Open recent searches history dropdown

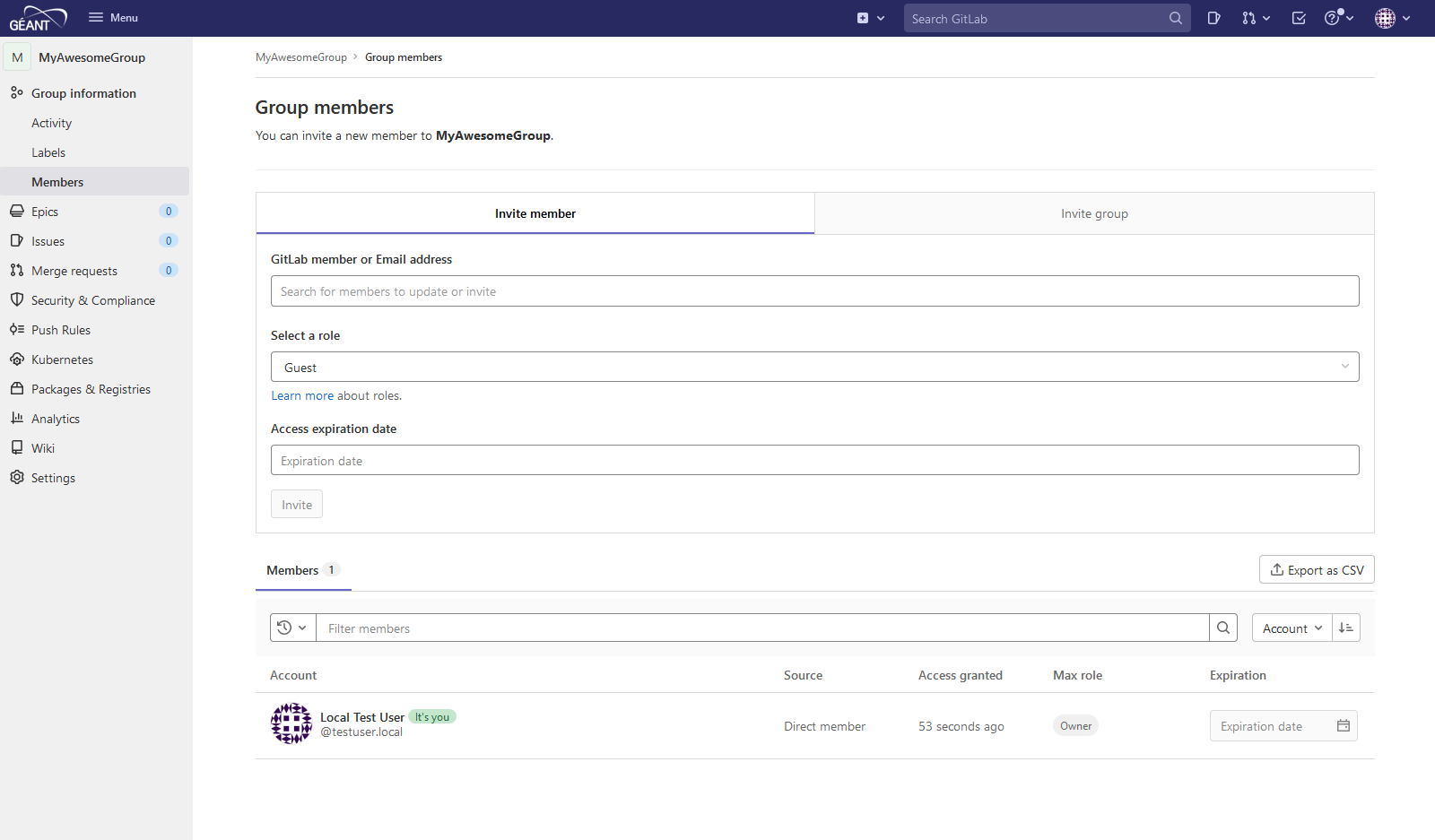tap(293, 628)
